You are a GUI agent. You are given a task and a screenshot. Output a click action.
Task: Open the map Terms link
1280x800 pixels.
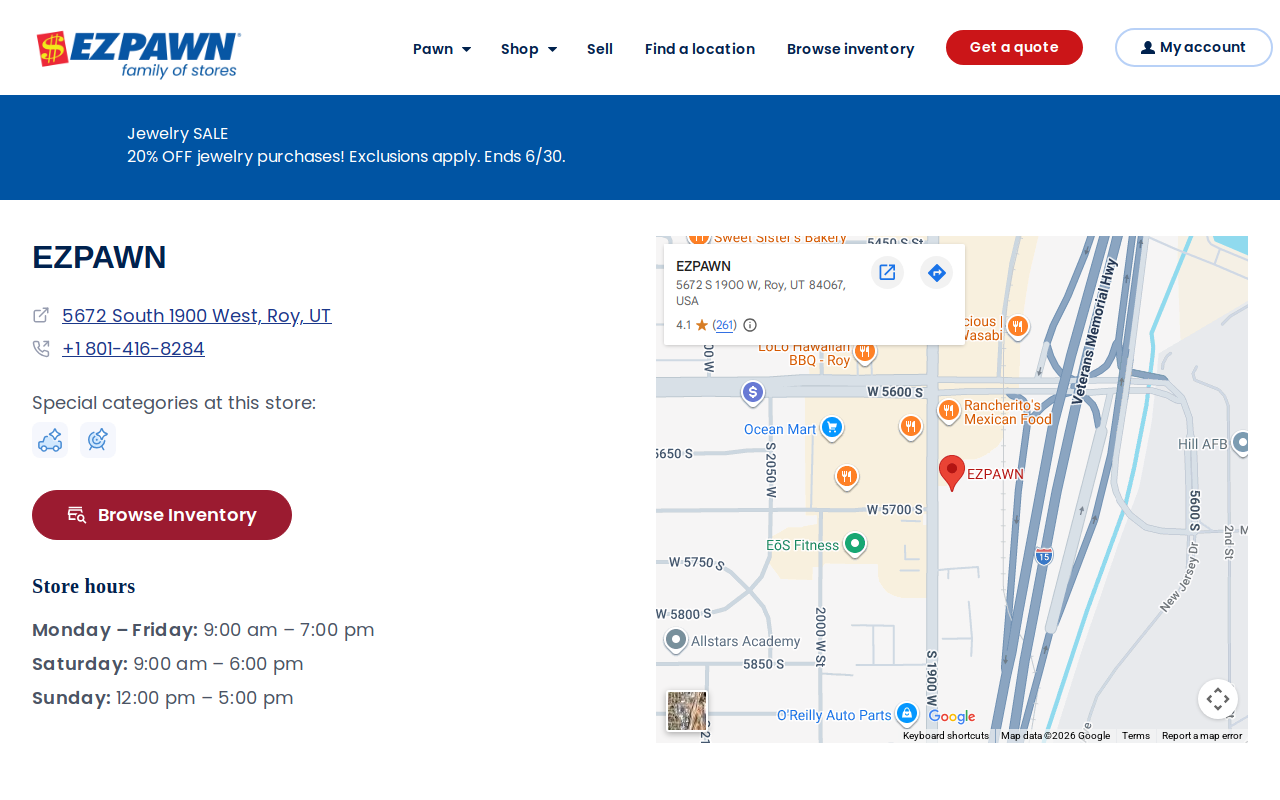tap(1136, 736)
